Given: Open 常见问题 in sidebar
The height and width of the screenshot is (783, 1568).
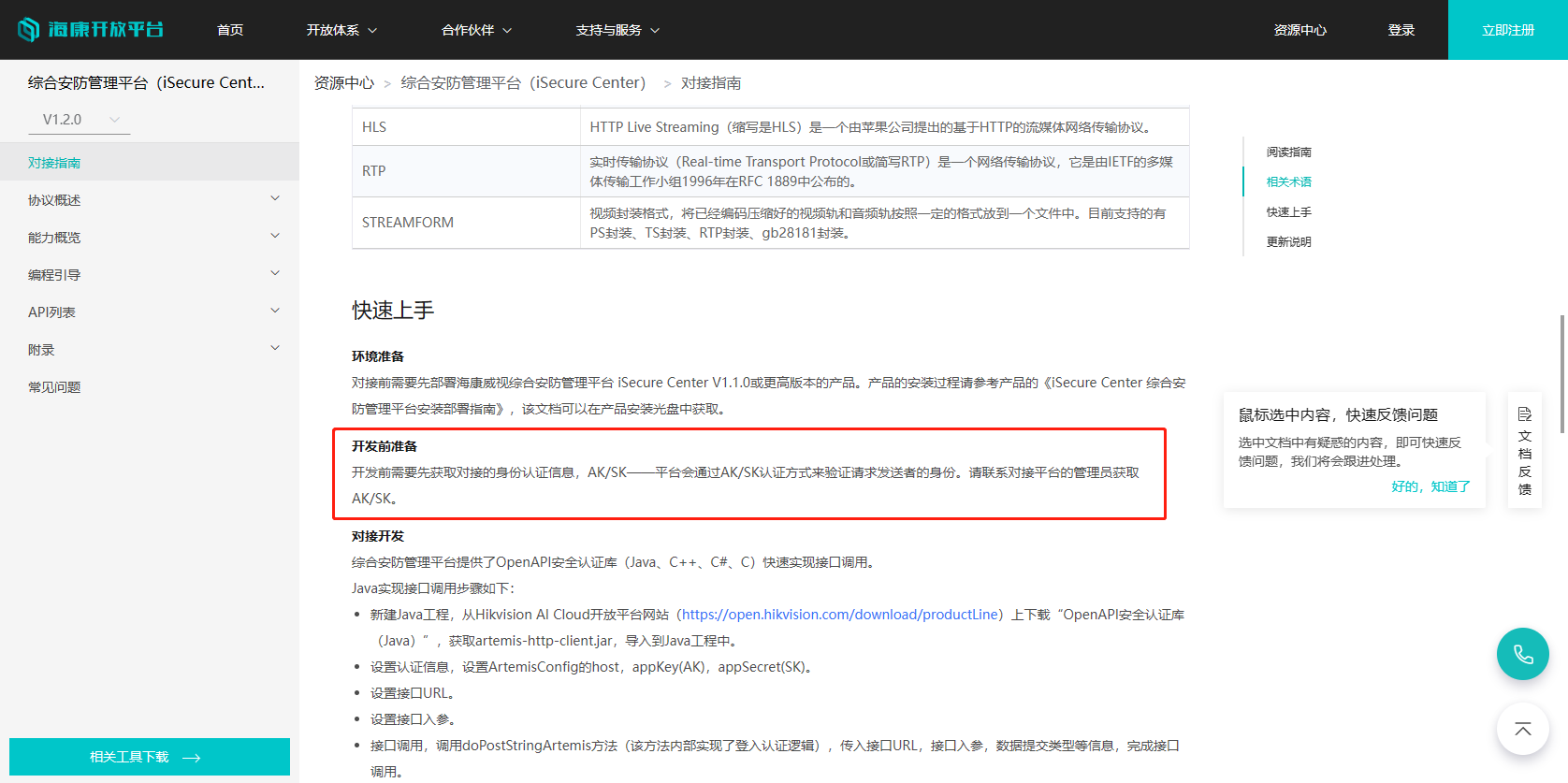Looking at the screenshot, I should (x=150, y=386).
